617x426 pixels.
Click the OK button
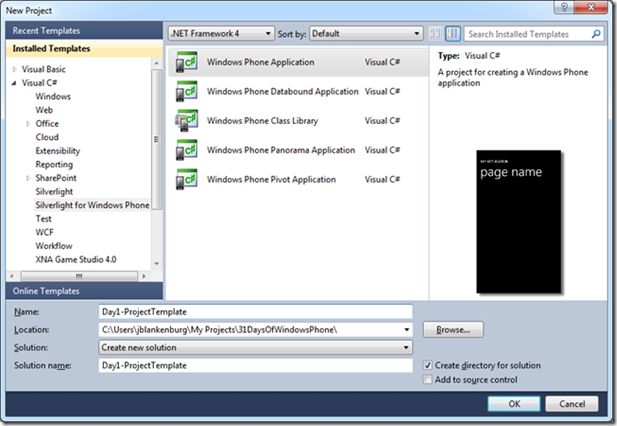click(x=514, y=404)
